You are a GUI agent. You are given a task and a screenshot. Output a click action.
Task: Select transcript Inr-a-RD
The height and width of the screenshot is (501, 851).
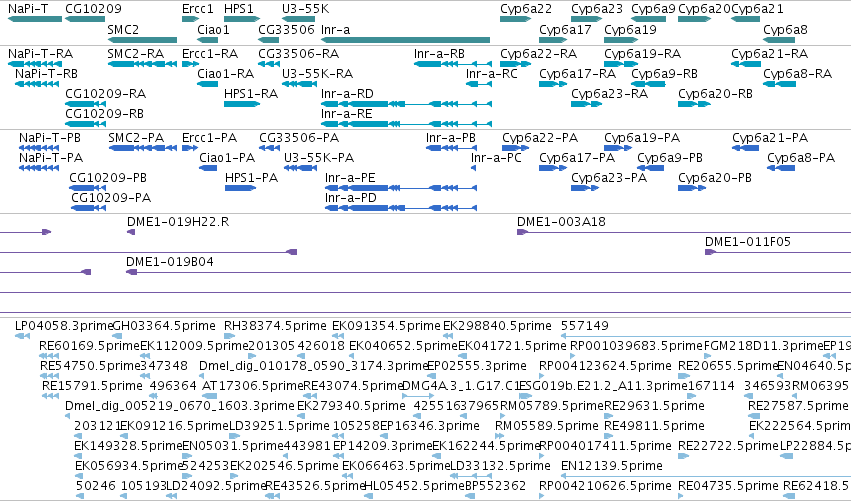pos(407,104)
